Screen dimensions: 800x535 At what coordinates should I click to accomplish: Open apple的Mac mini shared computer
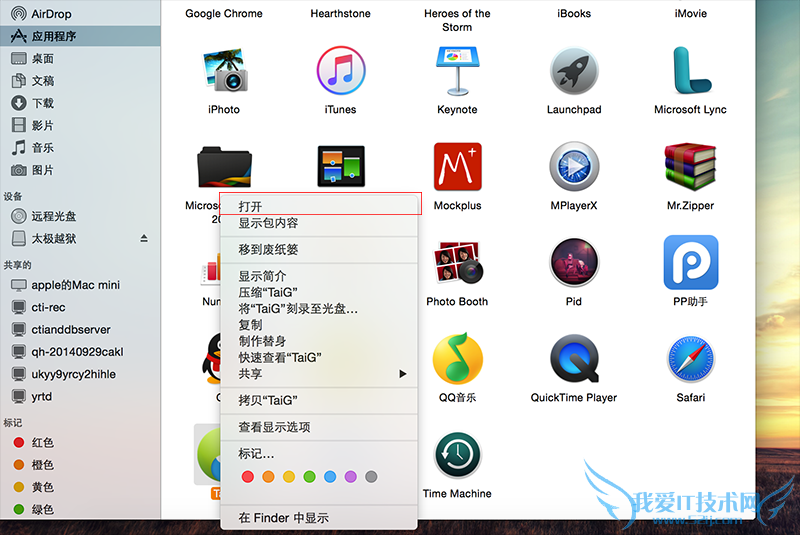point(80,285)
